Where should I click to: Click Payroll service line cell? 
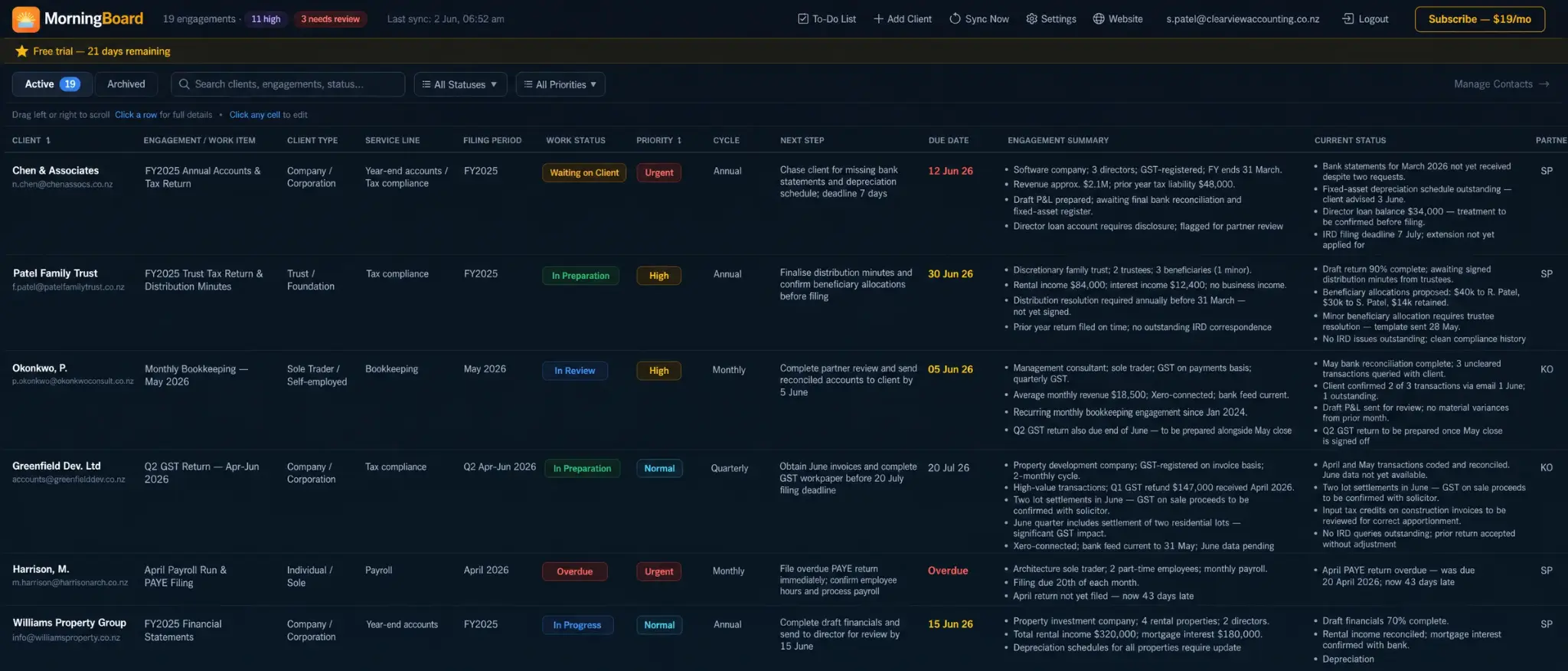pyautogui.click(x=378, y=571)
